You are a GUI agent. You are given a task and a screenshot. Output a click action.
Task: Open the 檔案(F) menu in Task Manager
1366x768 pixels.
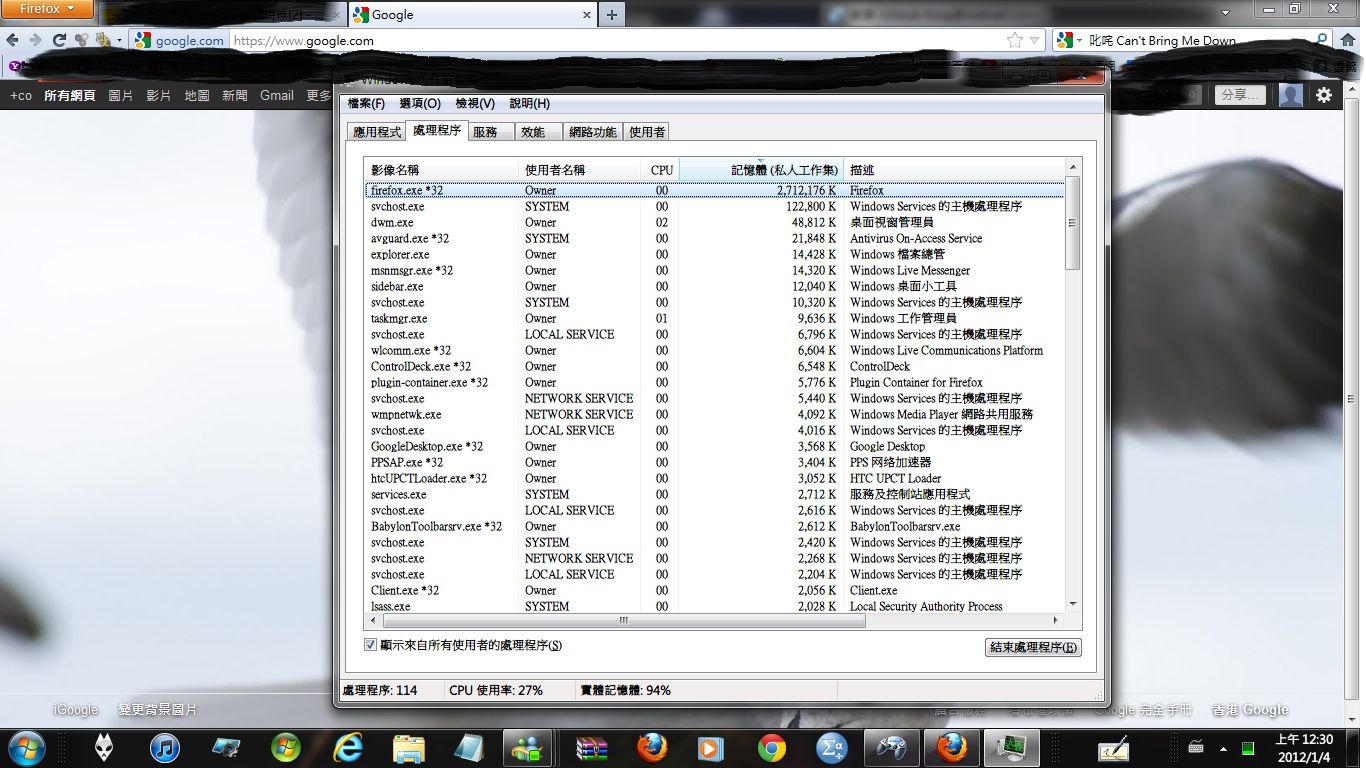pyautogui.click(x=366, y=103)
